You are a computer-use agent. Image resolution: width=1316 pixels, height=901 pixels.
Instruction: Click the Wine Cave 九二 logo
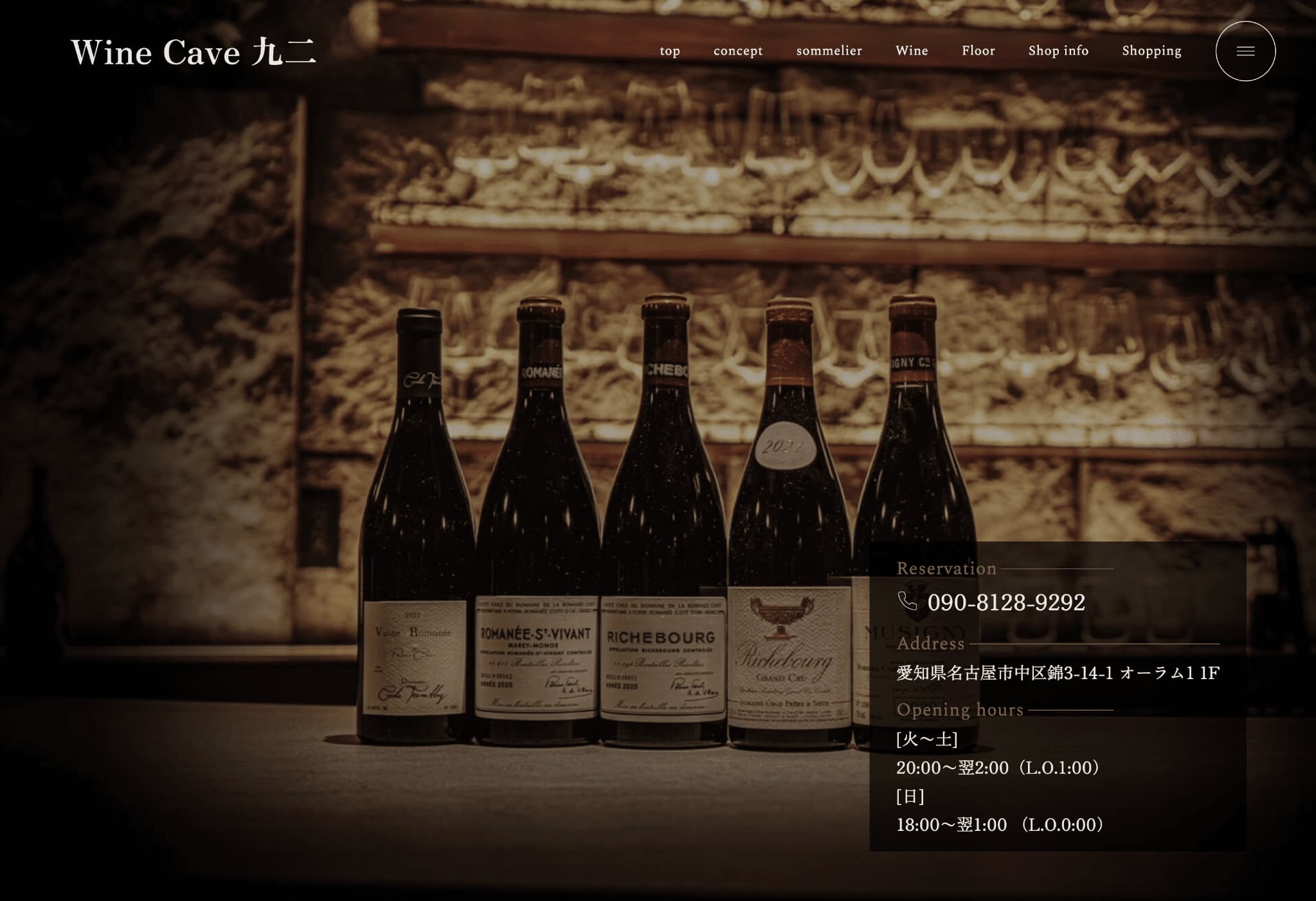tap(194, 52)
